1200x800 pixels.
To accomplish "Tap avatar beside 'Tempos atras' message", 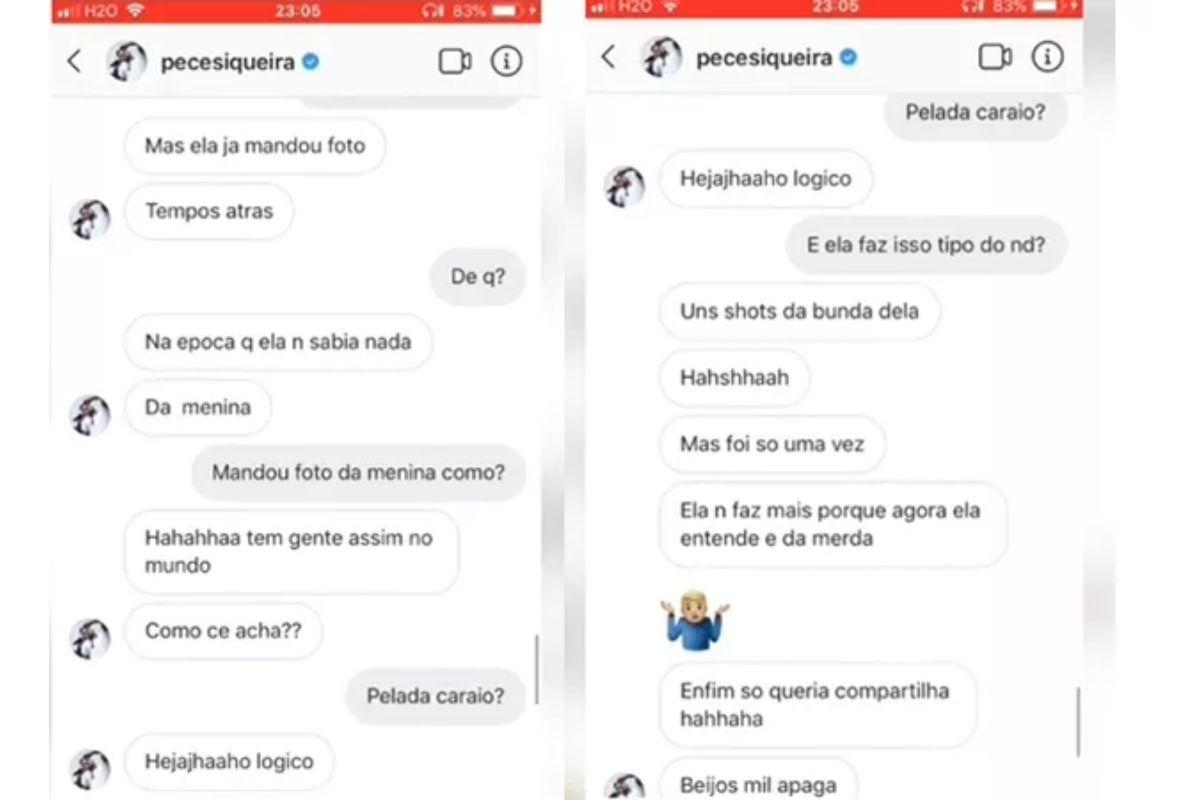I will (x=89, y=220).
